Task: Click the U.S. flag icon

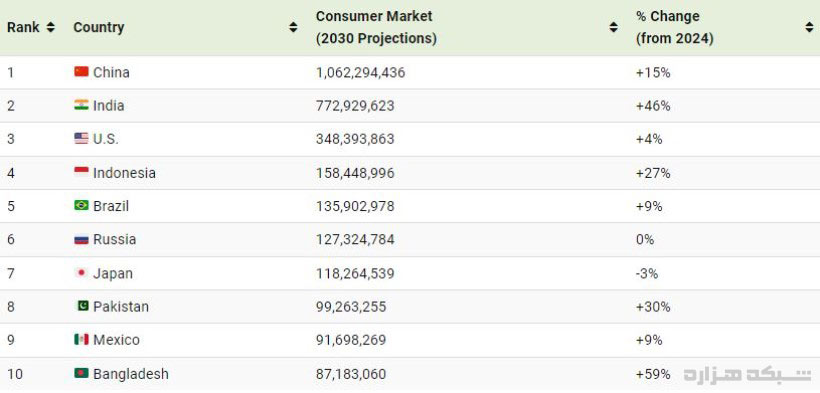Action: pyautogui.click(x=81, y=139)
